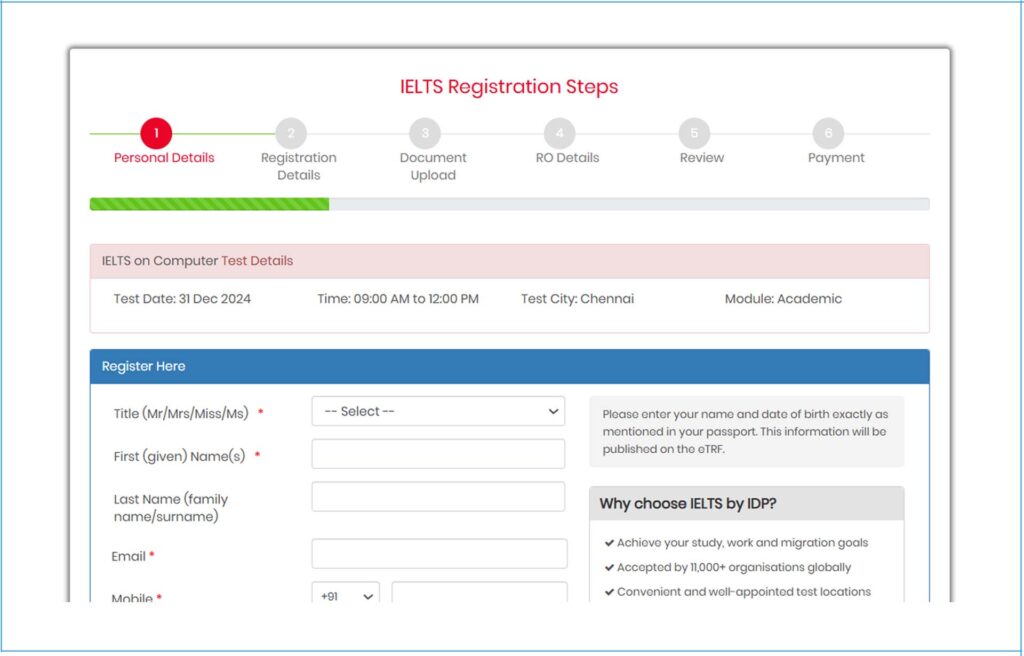The width and height of the screenshot is (1024, 656).
Task: Click Accepted by 11,000+ organisations item
Action: coord(728,567)
